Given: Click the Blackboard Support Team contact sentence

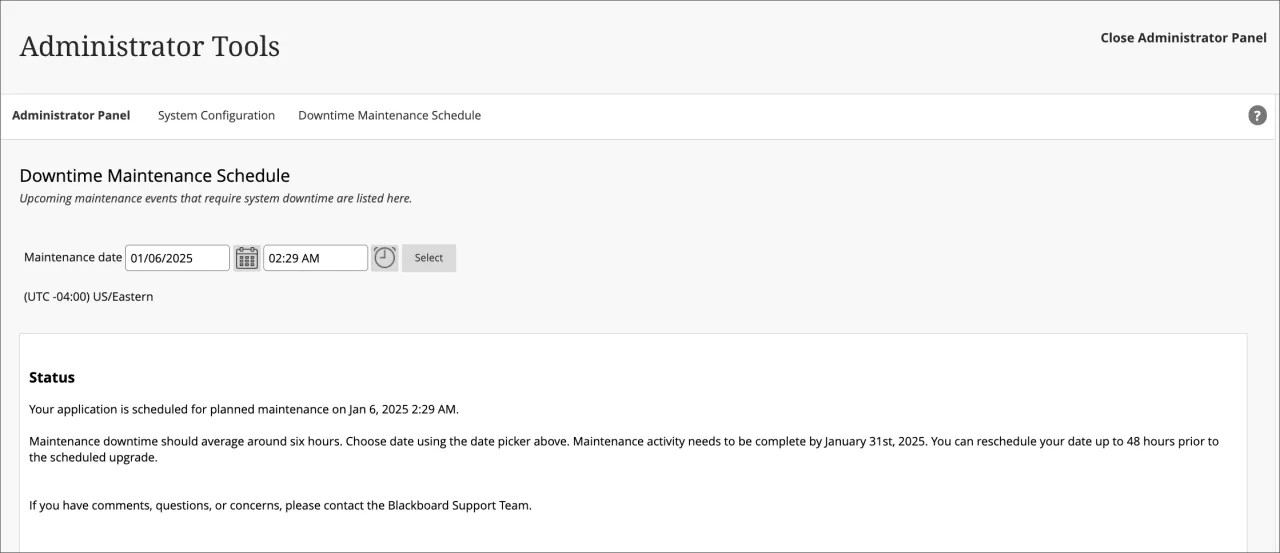Looking at the screenshot, I should 280,505.
